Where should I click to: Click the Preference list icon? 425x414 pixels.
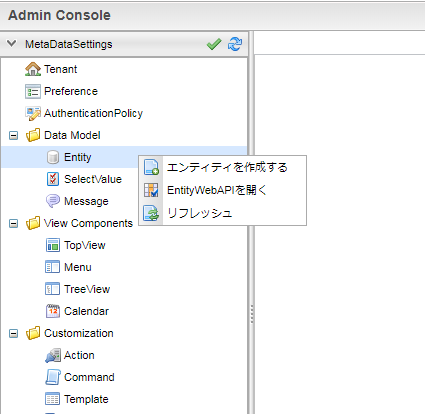click(33, 91)
